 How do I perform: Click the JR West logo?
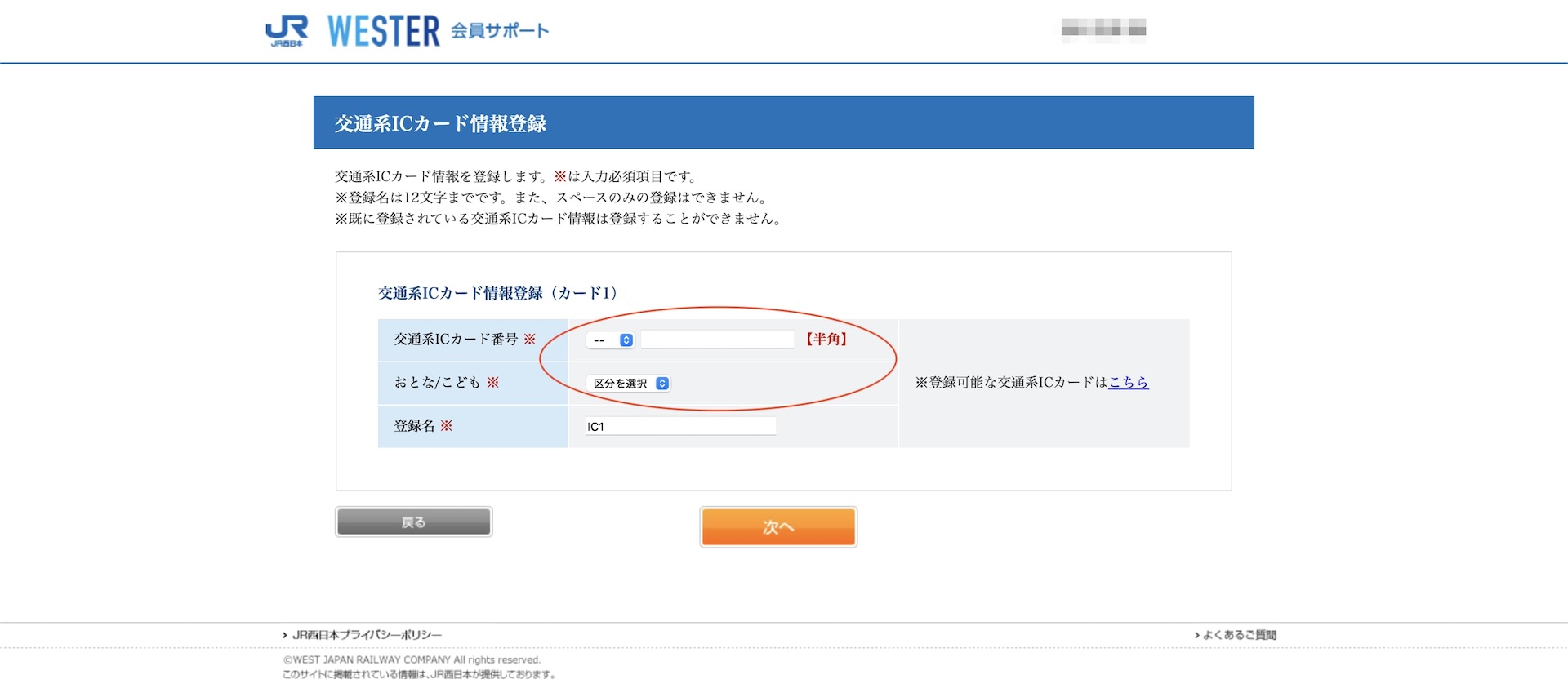click(287, 31)
